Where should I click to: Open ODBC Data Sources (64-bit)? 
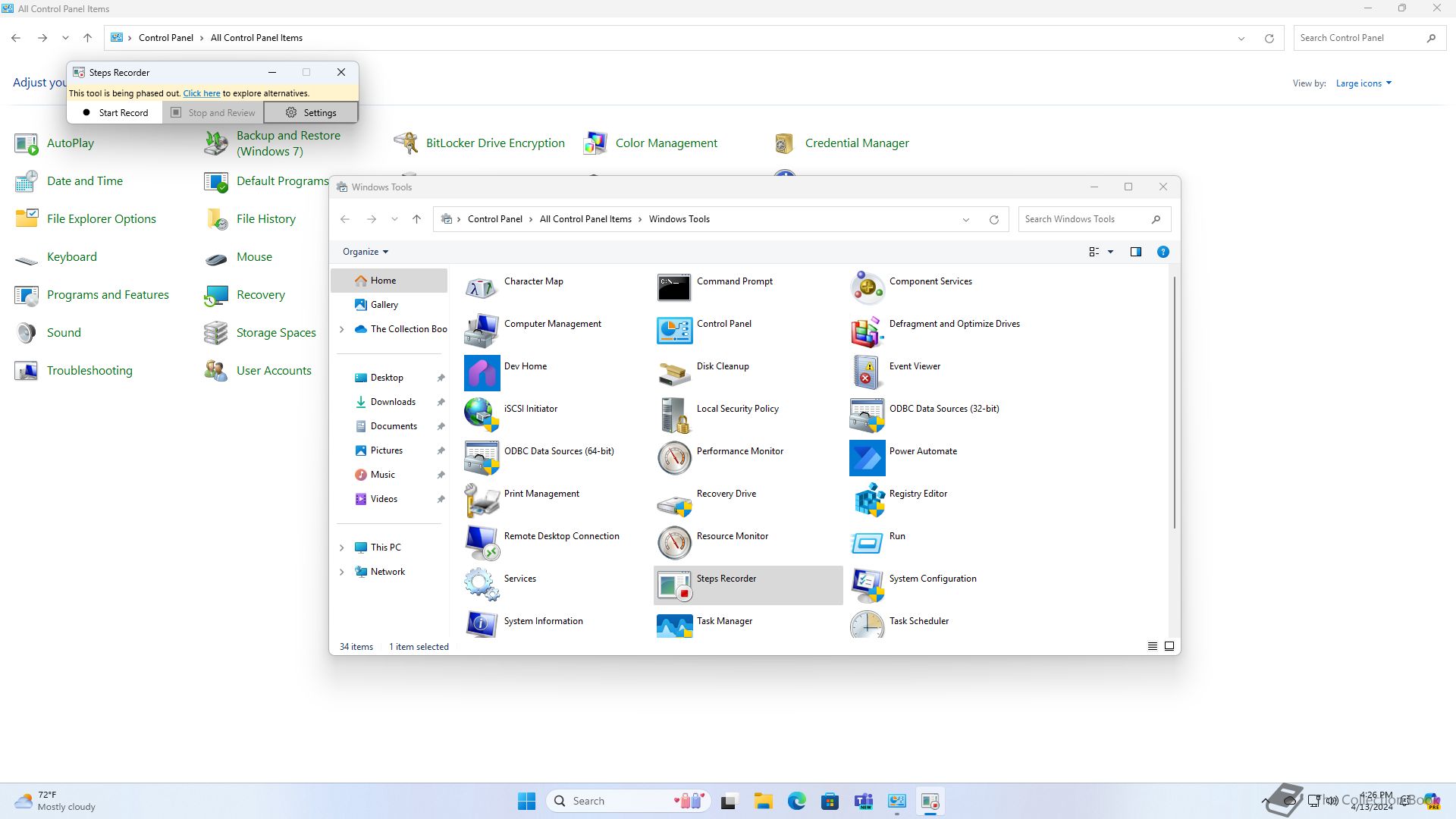point(482,458)
